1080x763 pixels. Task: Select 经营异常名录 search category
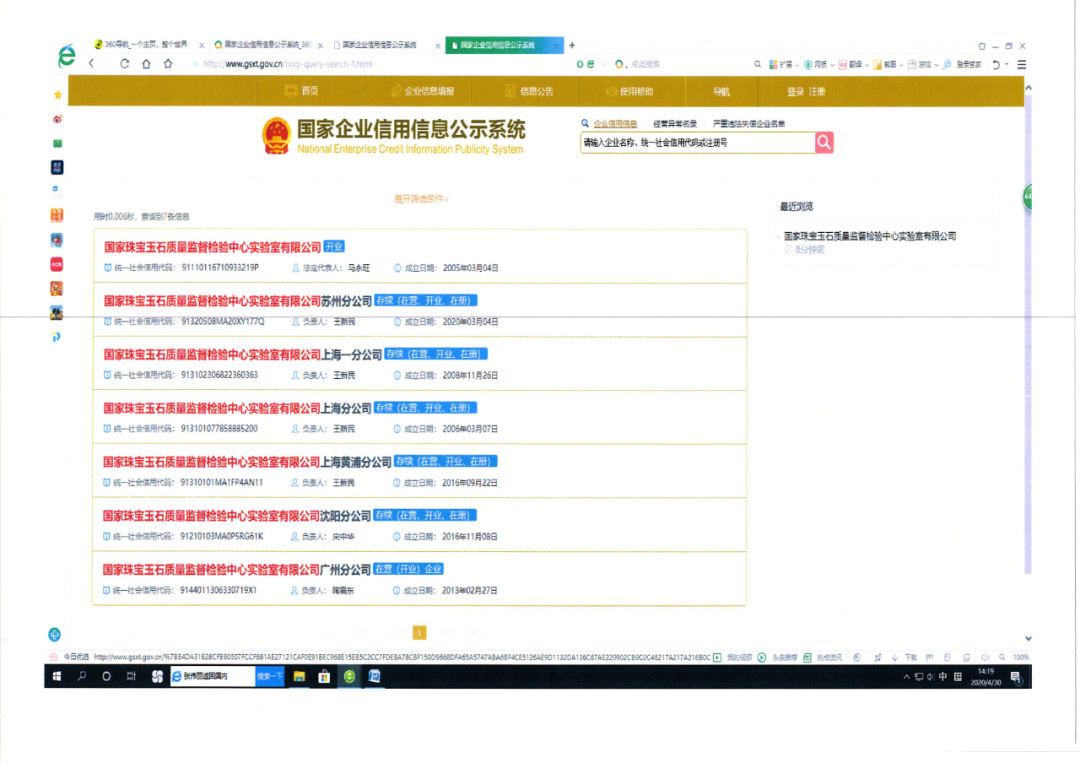click(675, 124)
